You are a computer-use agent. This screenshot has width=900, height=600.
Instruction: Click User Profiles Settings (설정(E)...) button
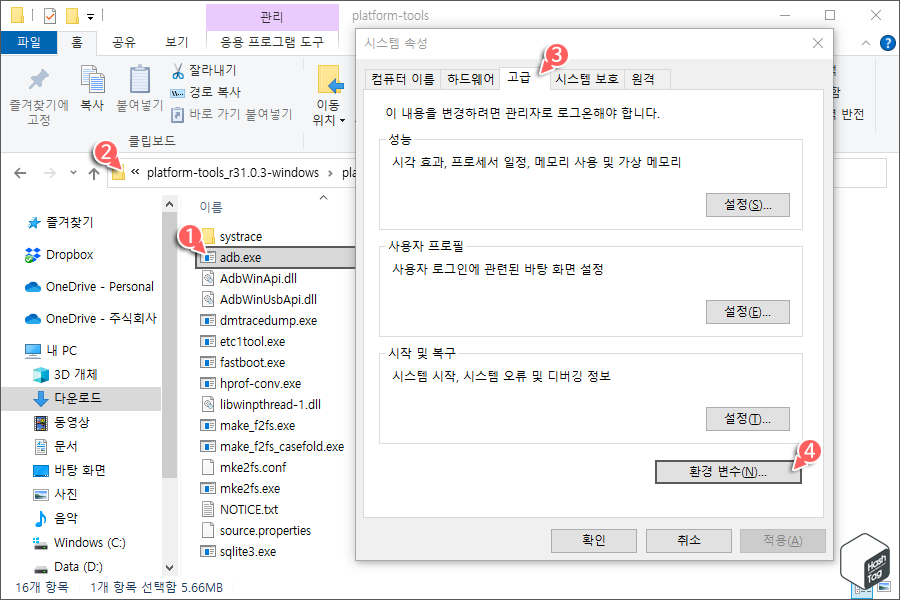pyautogui.click(x=747, y=312)
